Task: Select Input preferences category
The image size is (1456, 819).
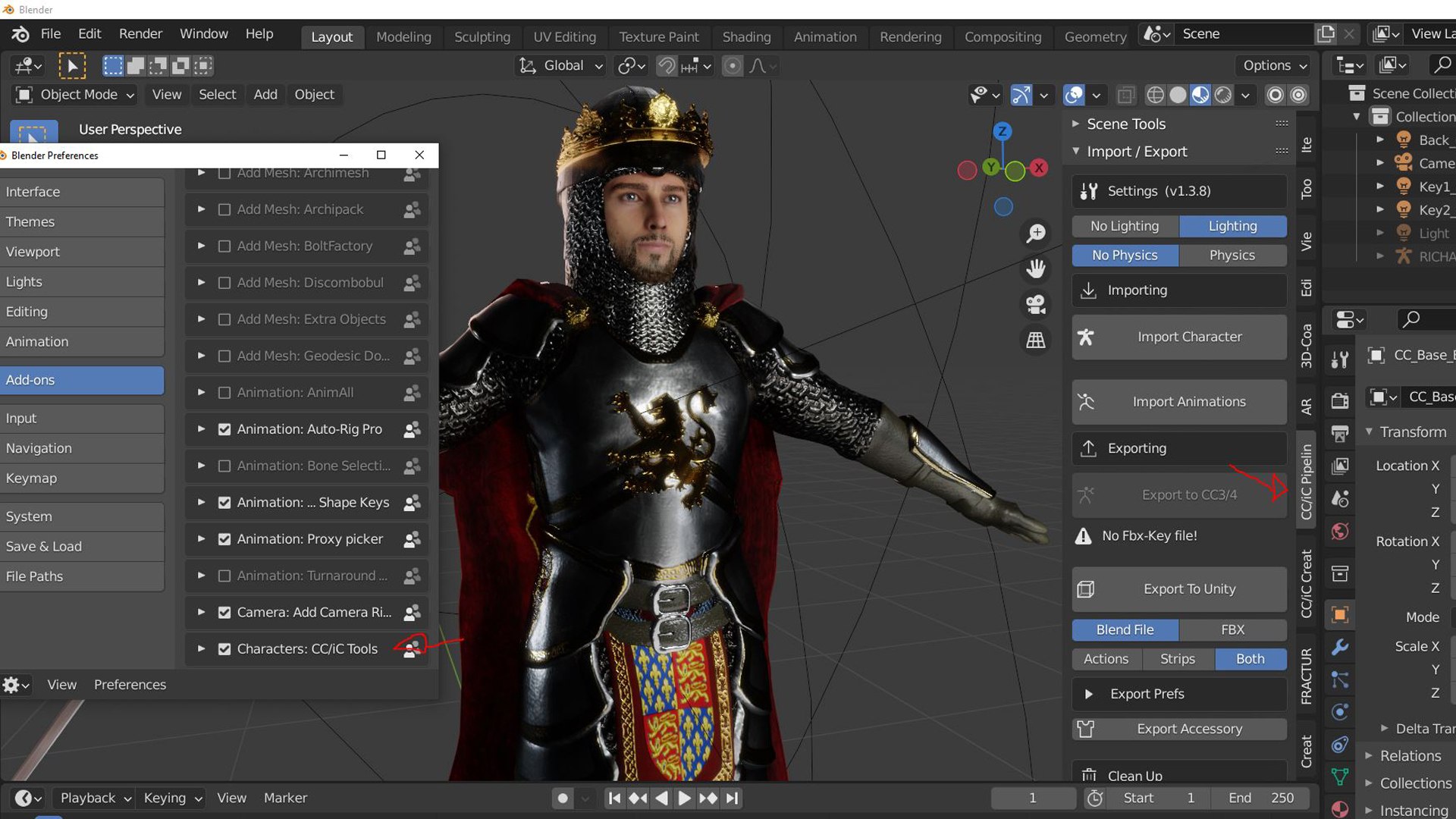Action: pyautogui.click(x=82, y=419)
